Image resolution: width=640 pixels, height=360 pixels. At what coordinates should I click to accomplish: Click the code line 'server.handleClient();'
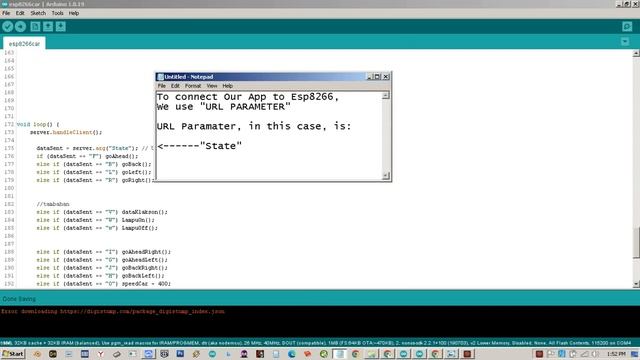(x=66, y=132)
